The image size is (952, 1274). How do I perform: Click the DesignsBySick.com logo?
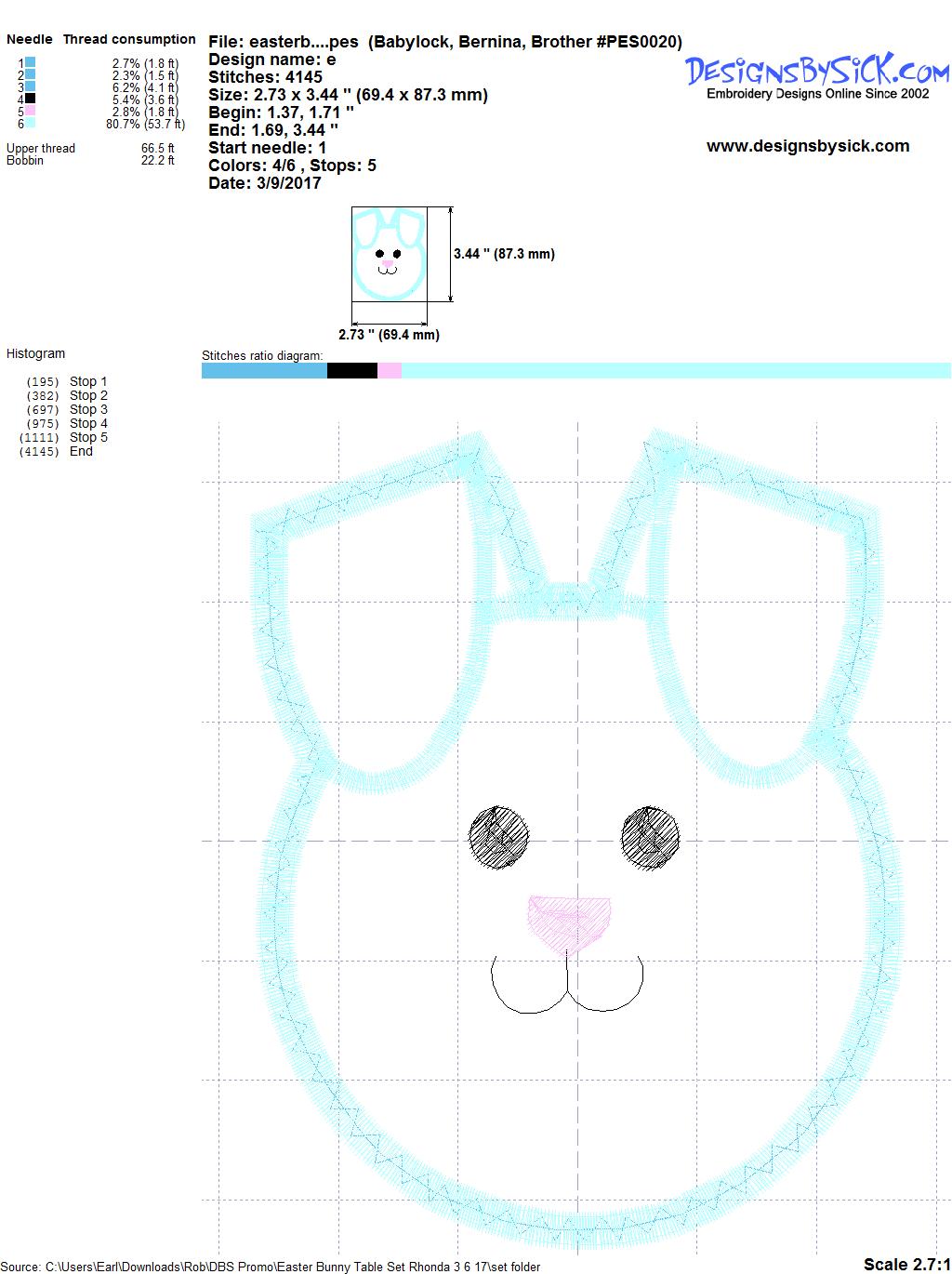817,70
